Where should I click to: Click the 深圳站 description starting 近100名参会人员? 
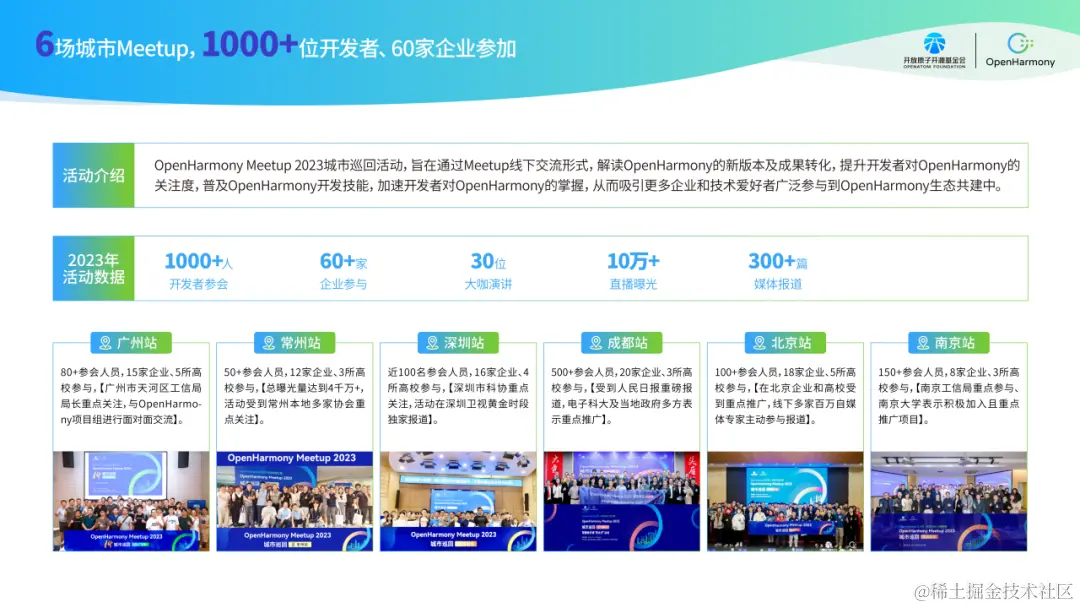[458, 396]
